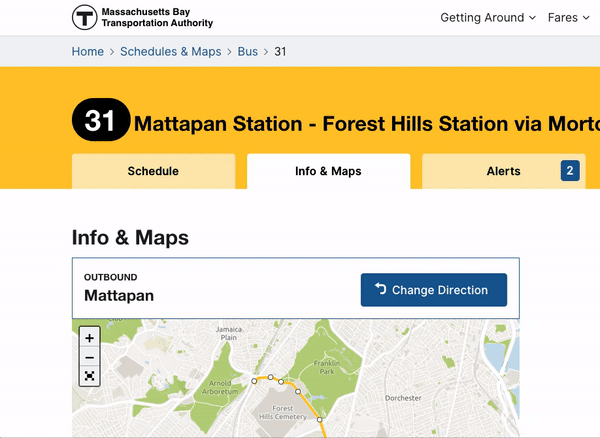Click the Arnold Arboretum map label
Screen dimensions: 600x438
220,387
